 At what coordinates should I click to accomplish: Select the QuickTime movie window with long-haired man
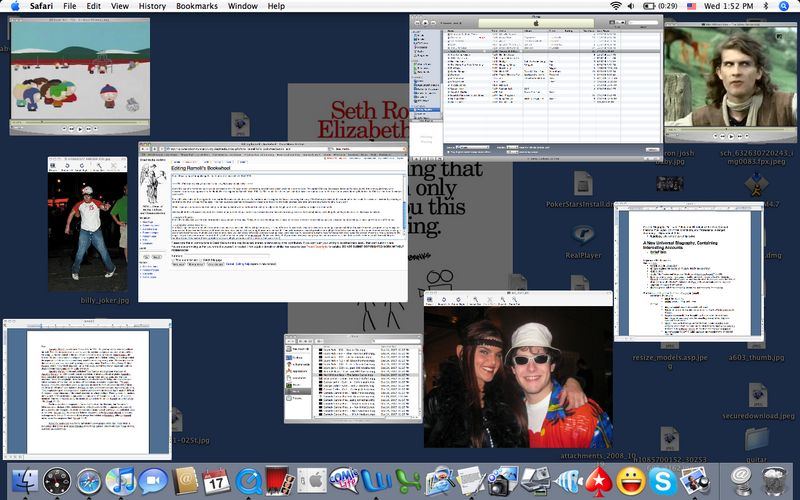point(730,83)
